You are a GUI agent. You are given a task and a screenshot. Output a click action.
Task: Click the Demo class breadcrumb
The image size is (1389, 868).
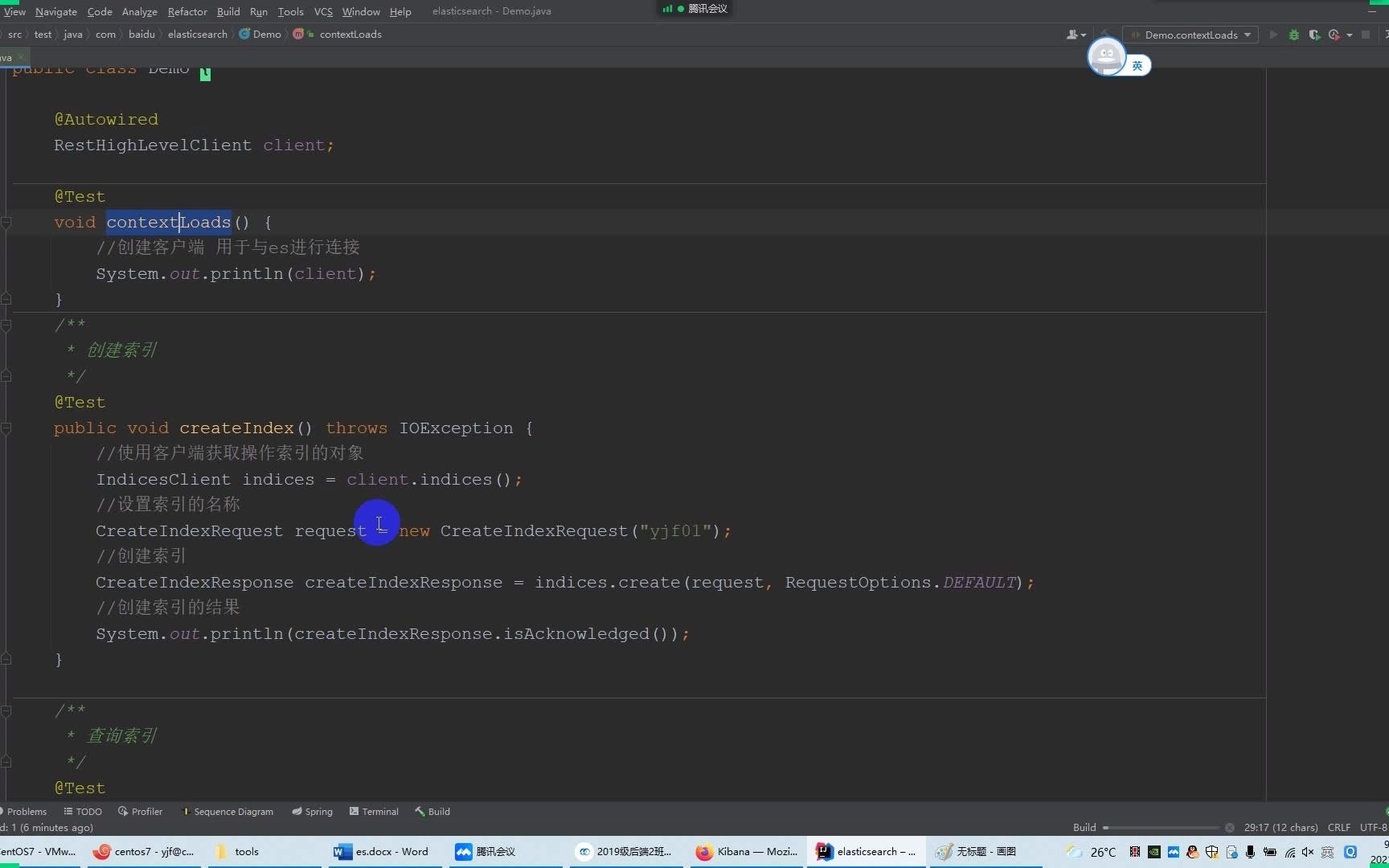260,35
